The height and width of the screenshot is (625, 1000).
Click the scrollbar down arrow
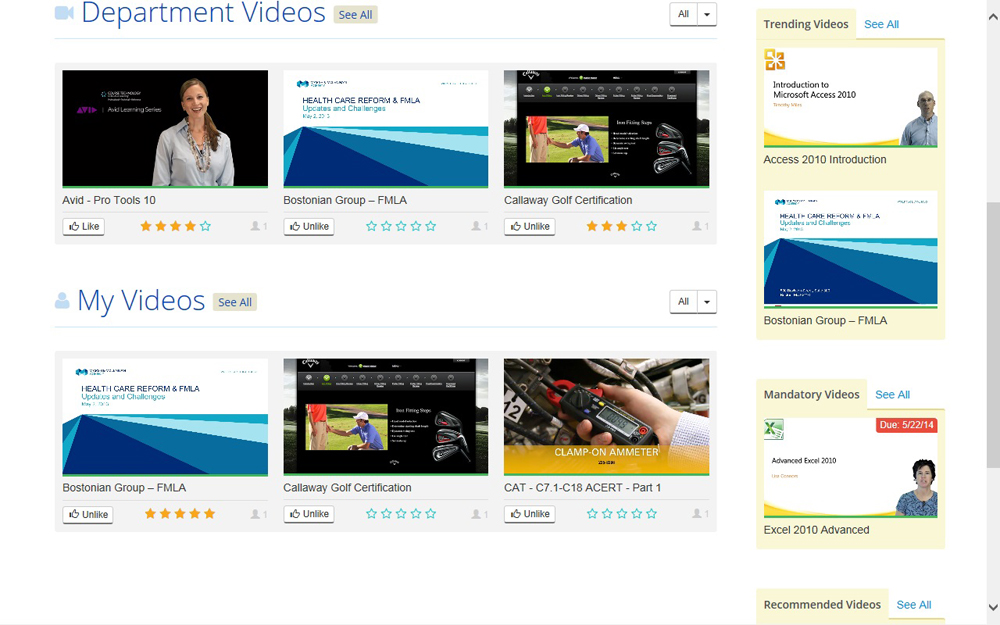pyautogui.click(x=993, y=607)
